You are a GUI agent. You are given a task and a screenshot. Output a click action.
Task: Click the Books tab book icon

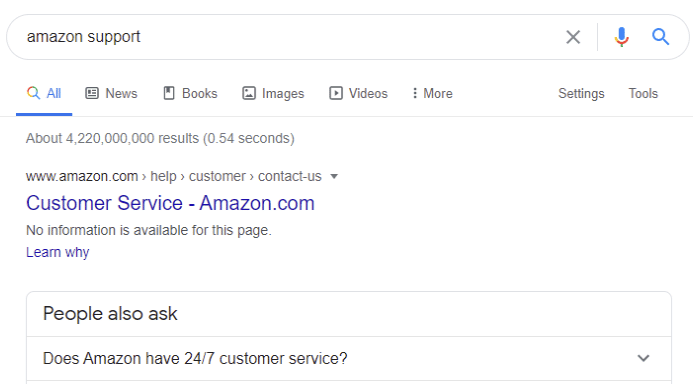click(x=169, y=93)
